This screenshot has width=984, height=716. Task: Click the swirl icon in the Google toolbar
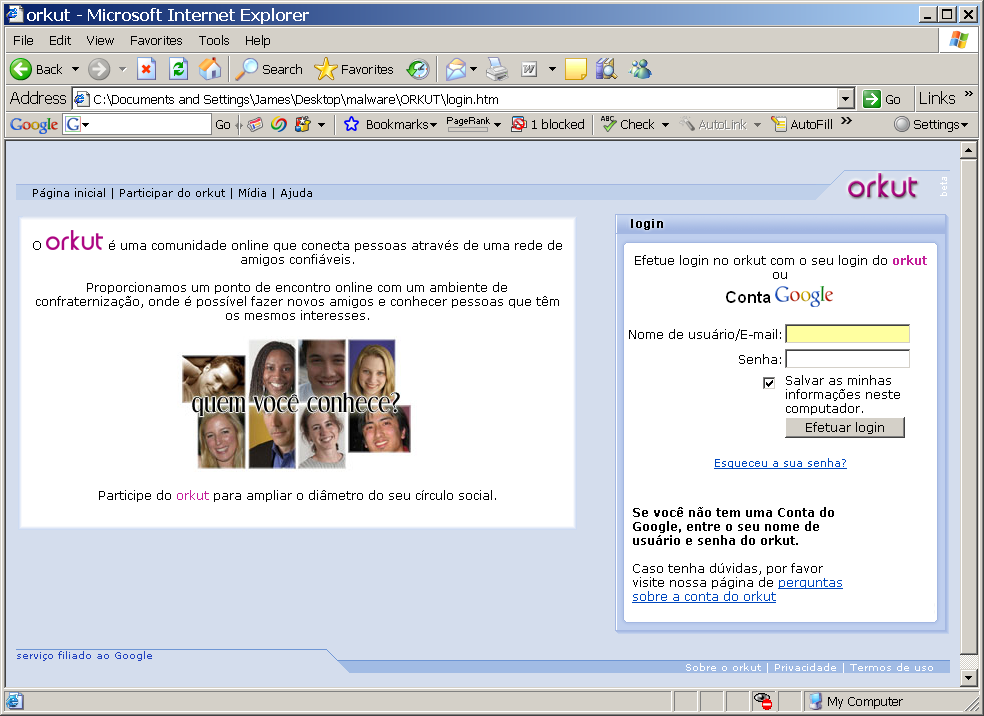pyautogui.click(x=279, y=124)
